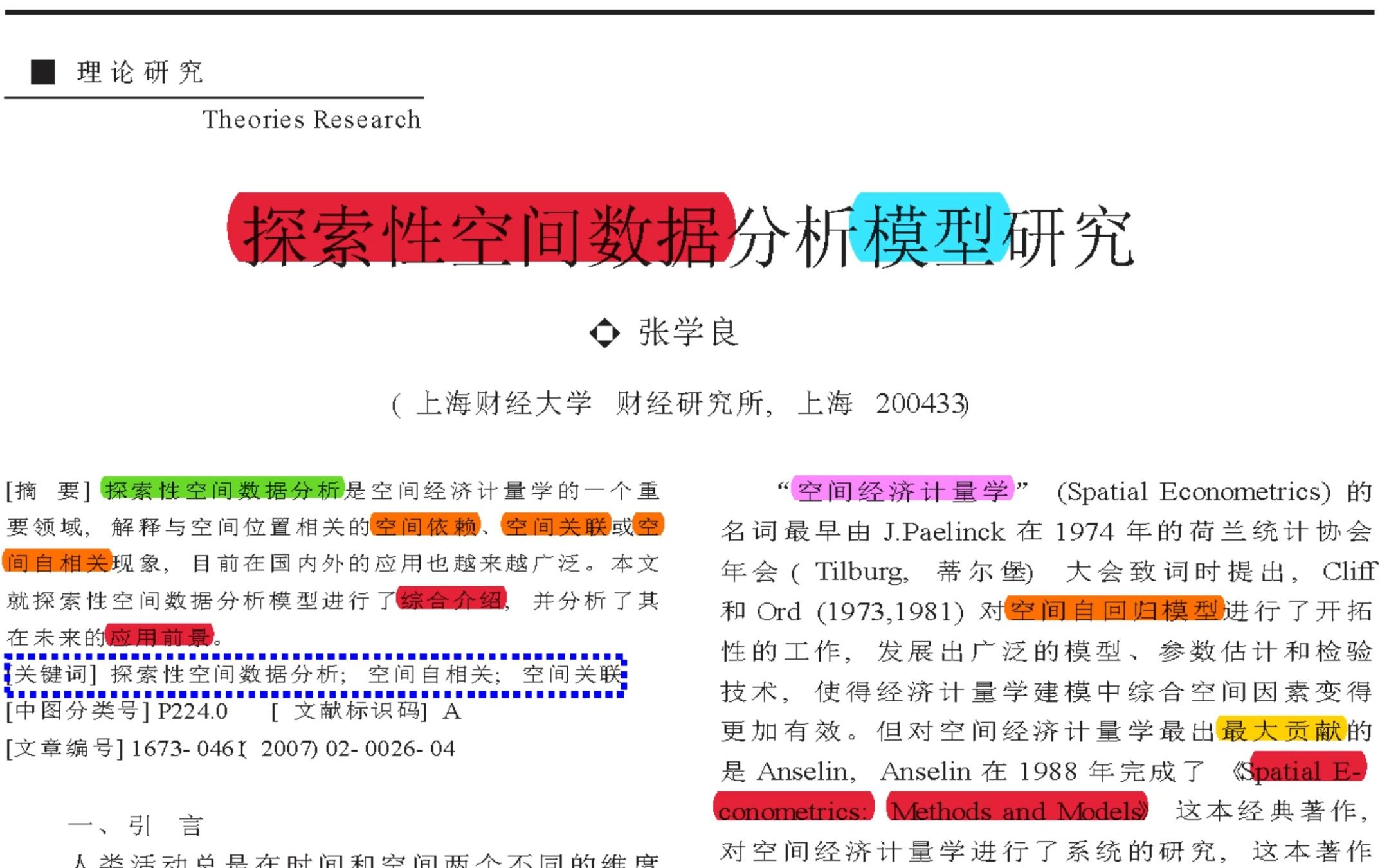Image resolution: width=1389 pixels, height=868 pixels.
Task: Click the orange highlighted '空间依赖'
Action: pyautogui.click(x=426, y=526)
